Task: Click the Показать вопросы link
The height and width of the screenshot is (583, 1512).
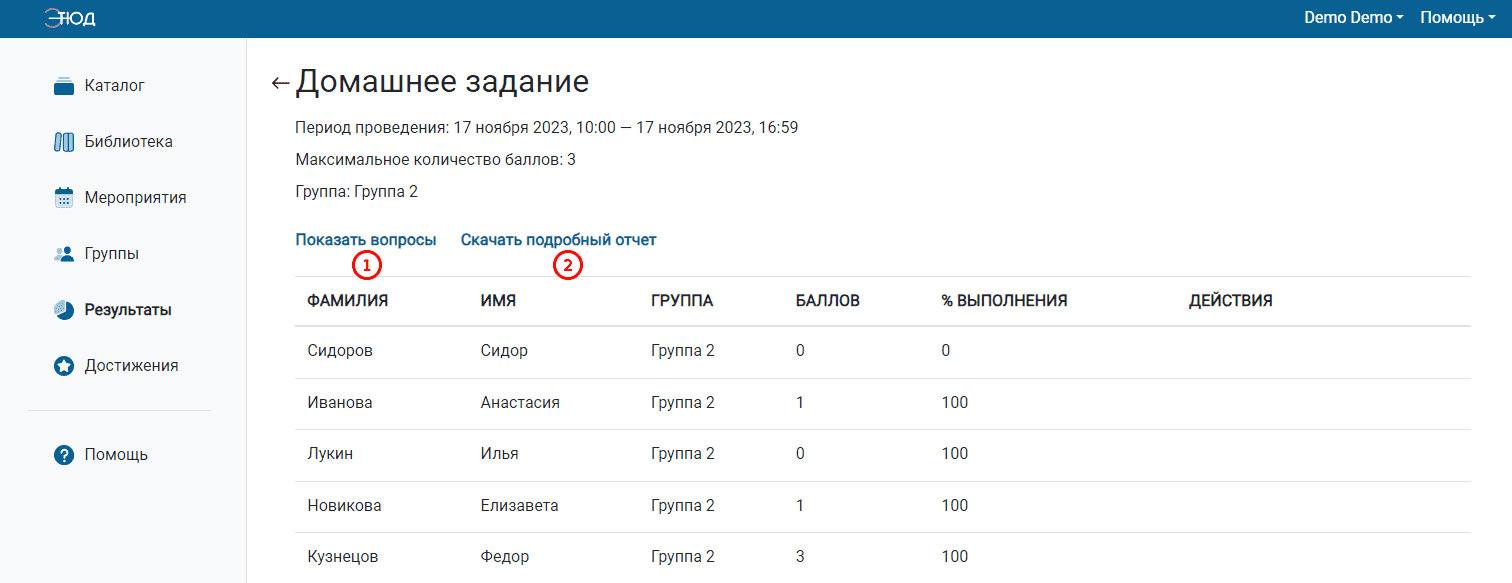Action: pyautogui.click(x=366, y=240)
